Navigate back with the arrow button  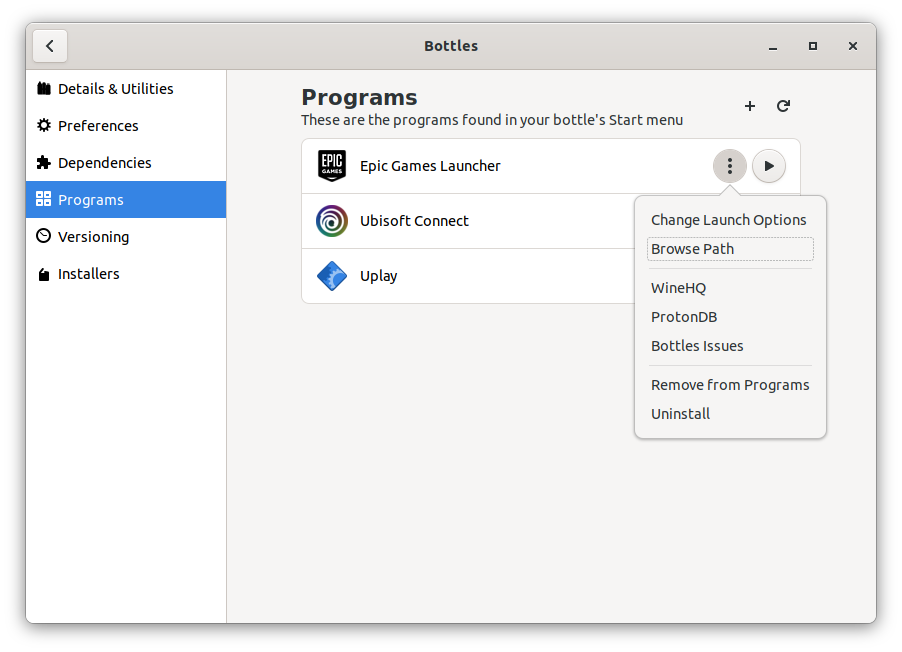point(50,46)
